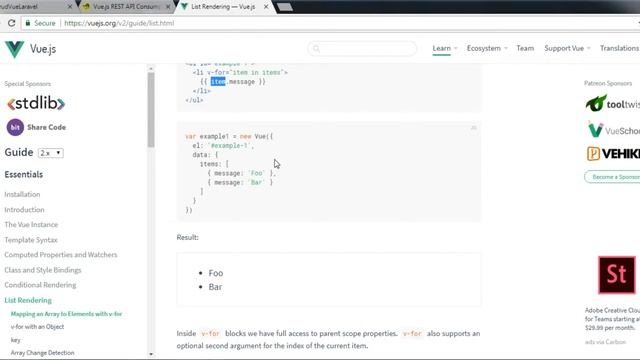Click the Vue.js site title
Image resolution: width=640 pixels, height=360 pixels.
point(43,49)
